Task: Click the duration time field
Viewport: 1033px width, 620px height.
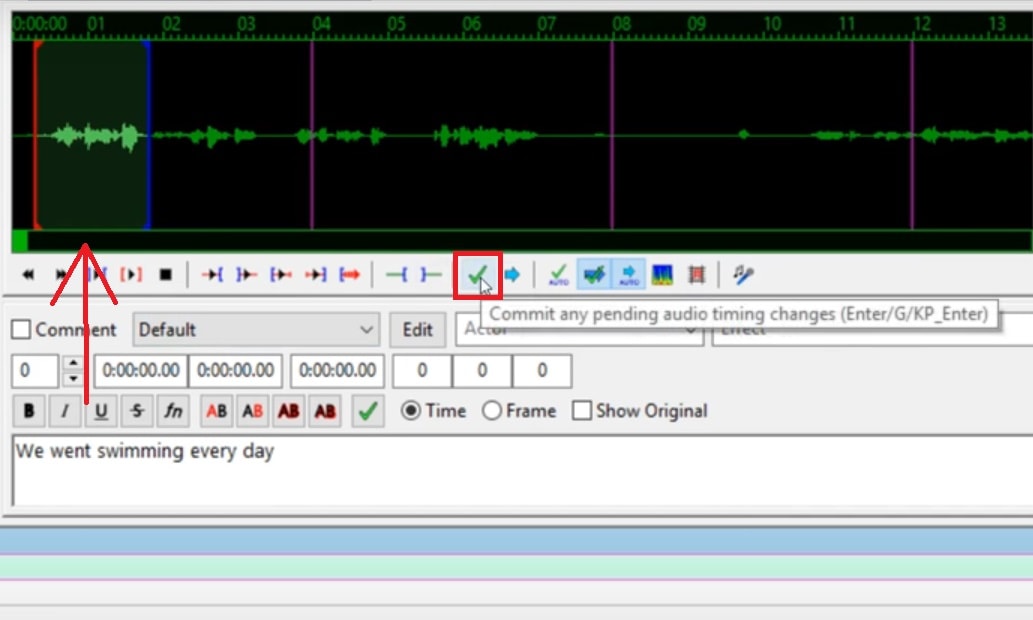Action: 337,370
